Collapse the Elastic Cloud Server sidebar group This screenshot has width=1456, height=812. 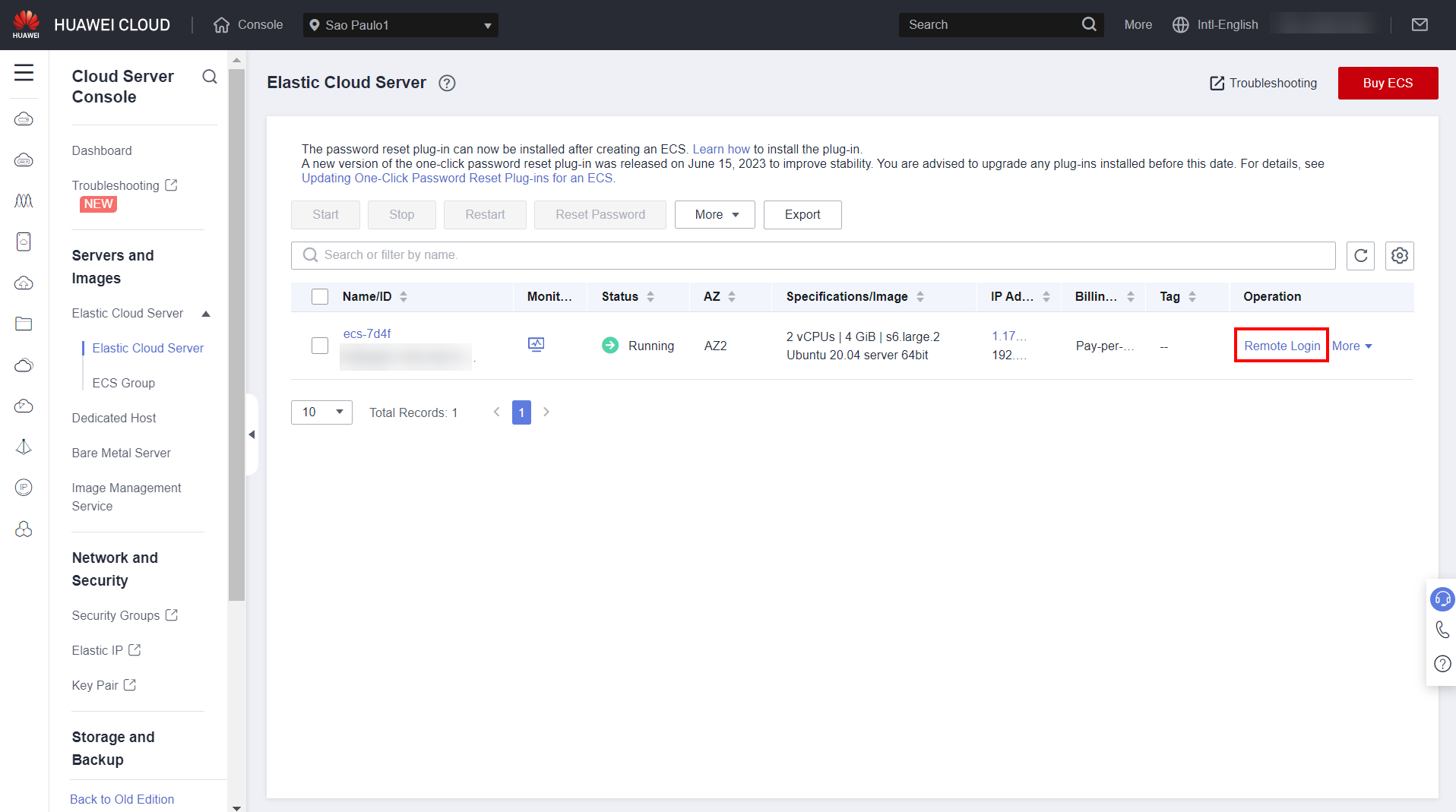[206, 314]
